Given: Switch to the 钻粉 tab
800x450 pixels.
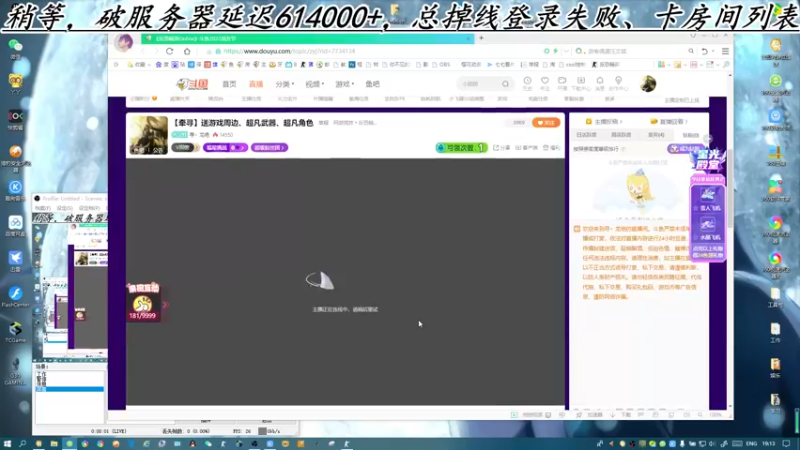Looking at the screenshot, I should [690, 135].
